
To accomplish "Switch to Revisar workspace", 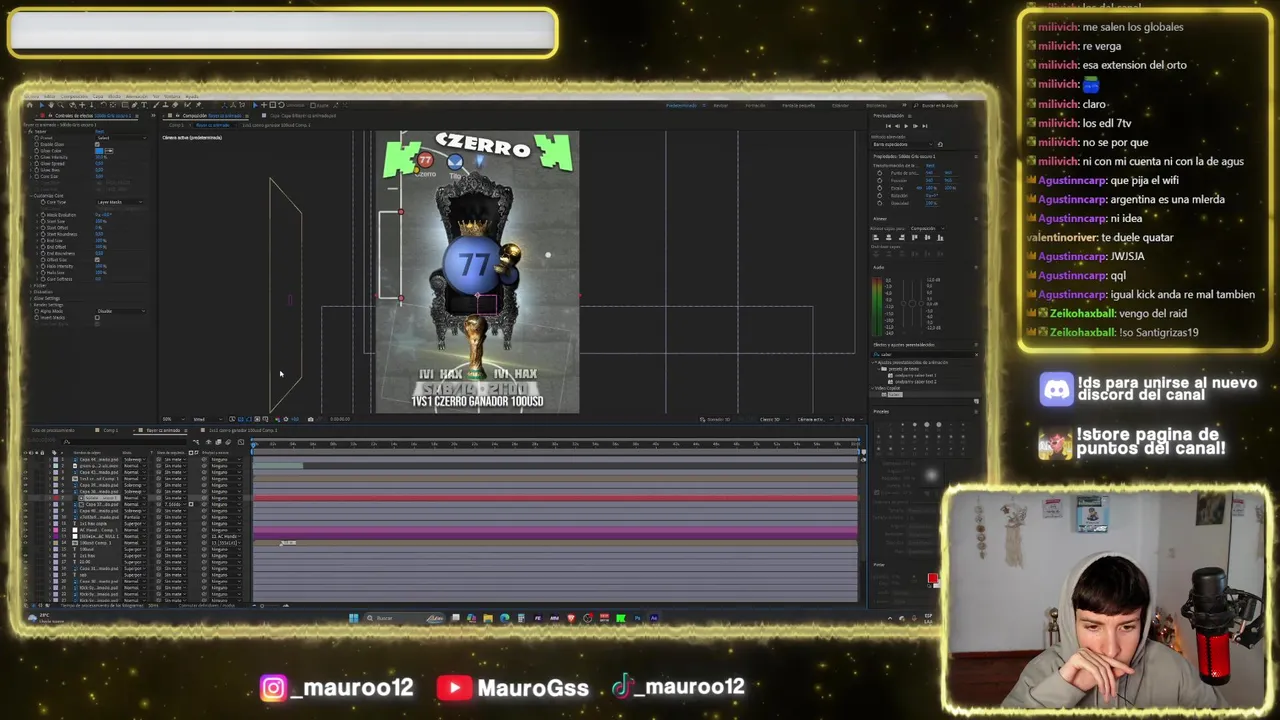I will (x=721, y=105).
